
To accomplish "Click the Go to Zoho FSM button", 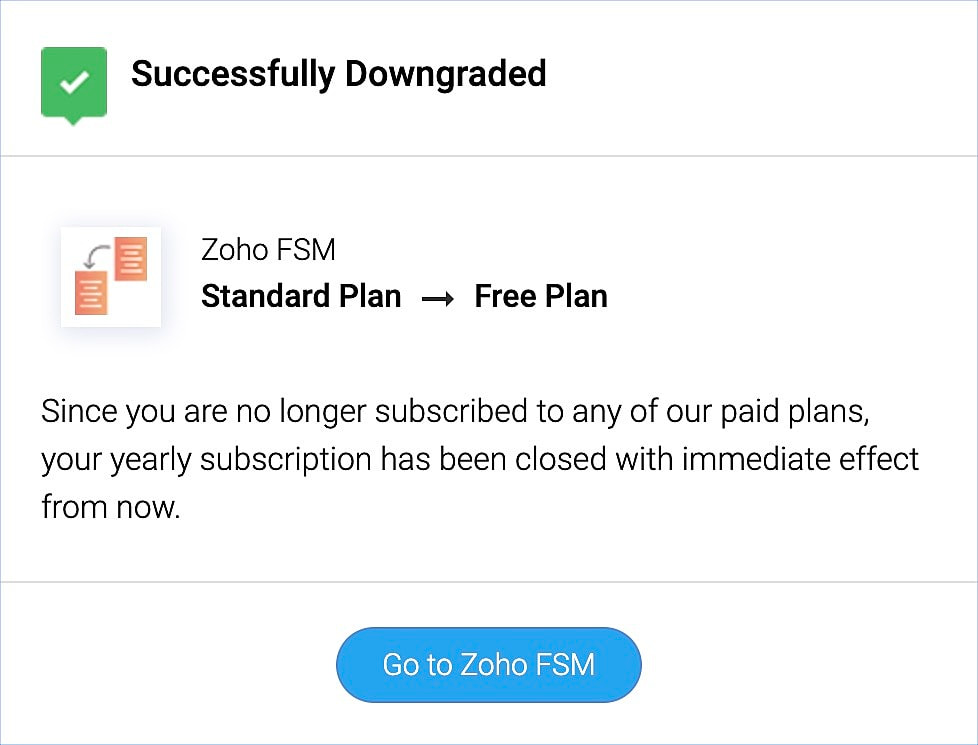I will (488, 665).
